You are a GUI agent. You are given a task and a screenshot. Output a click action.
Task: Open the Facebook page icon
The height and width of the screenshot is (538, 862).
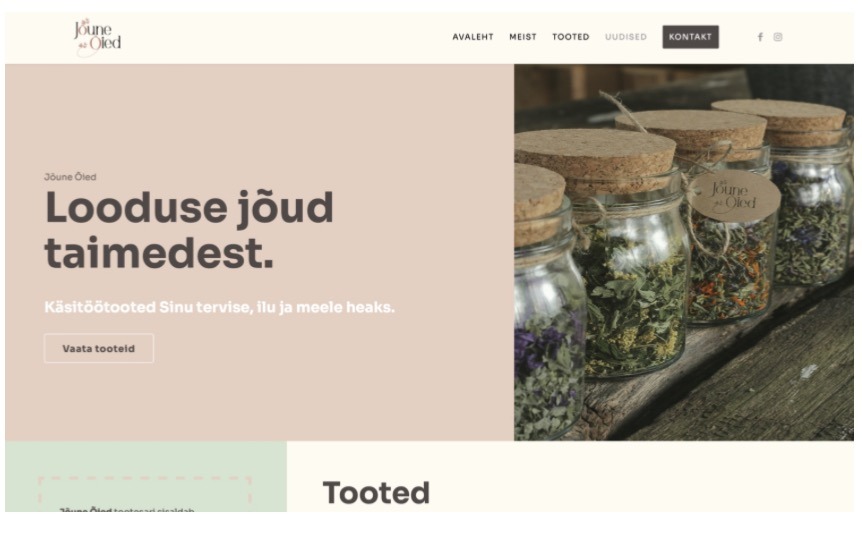[760, 37]
